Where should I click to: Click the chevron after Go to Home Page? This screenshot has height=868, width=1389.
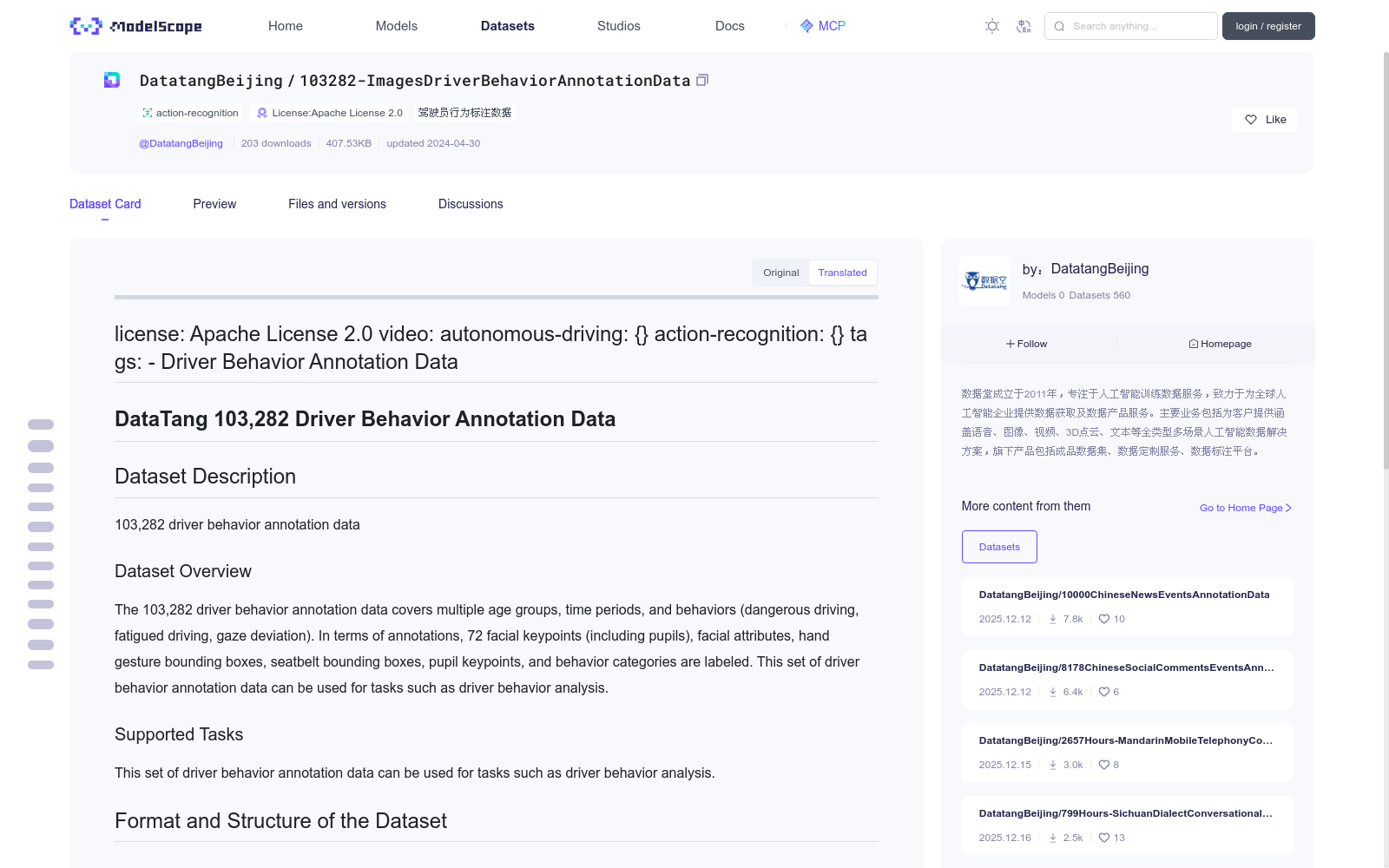pos(1288,508)
